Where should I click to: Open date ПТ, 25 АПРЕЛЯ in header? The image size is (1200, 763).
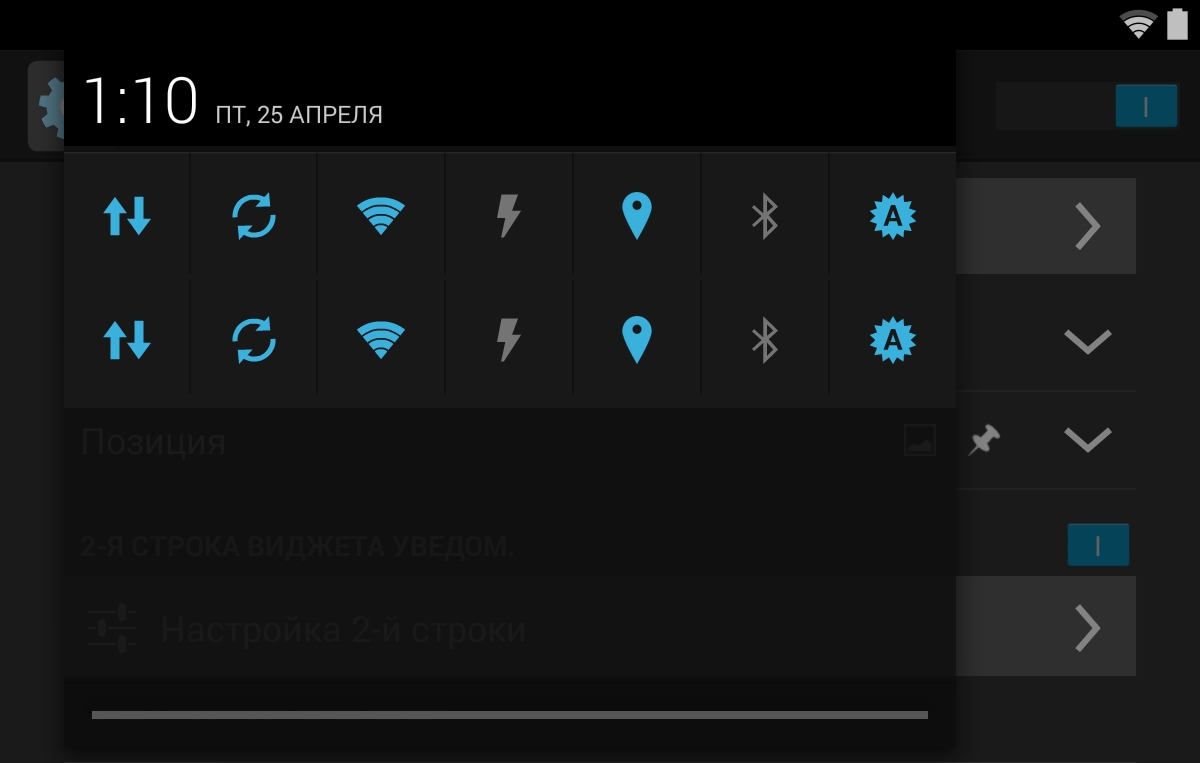point(299,115)
